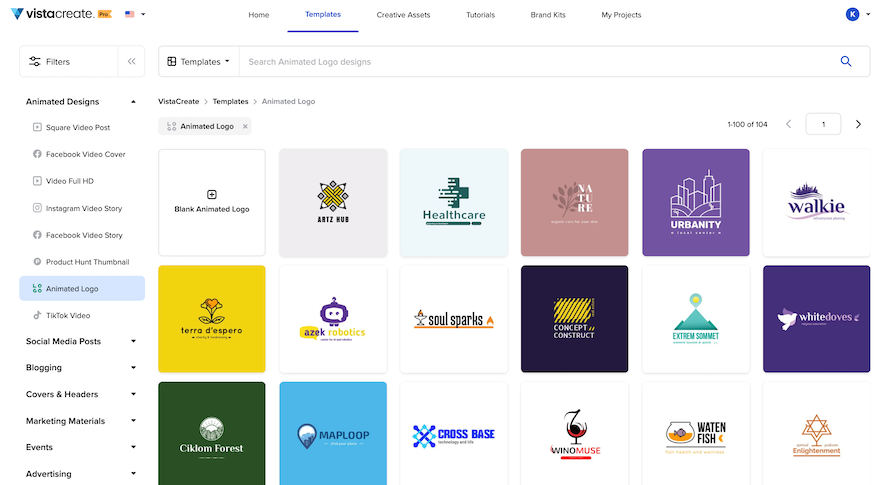Open the K user account avatar
This screenshot has width=890, height=485.
pos(852,15)
